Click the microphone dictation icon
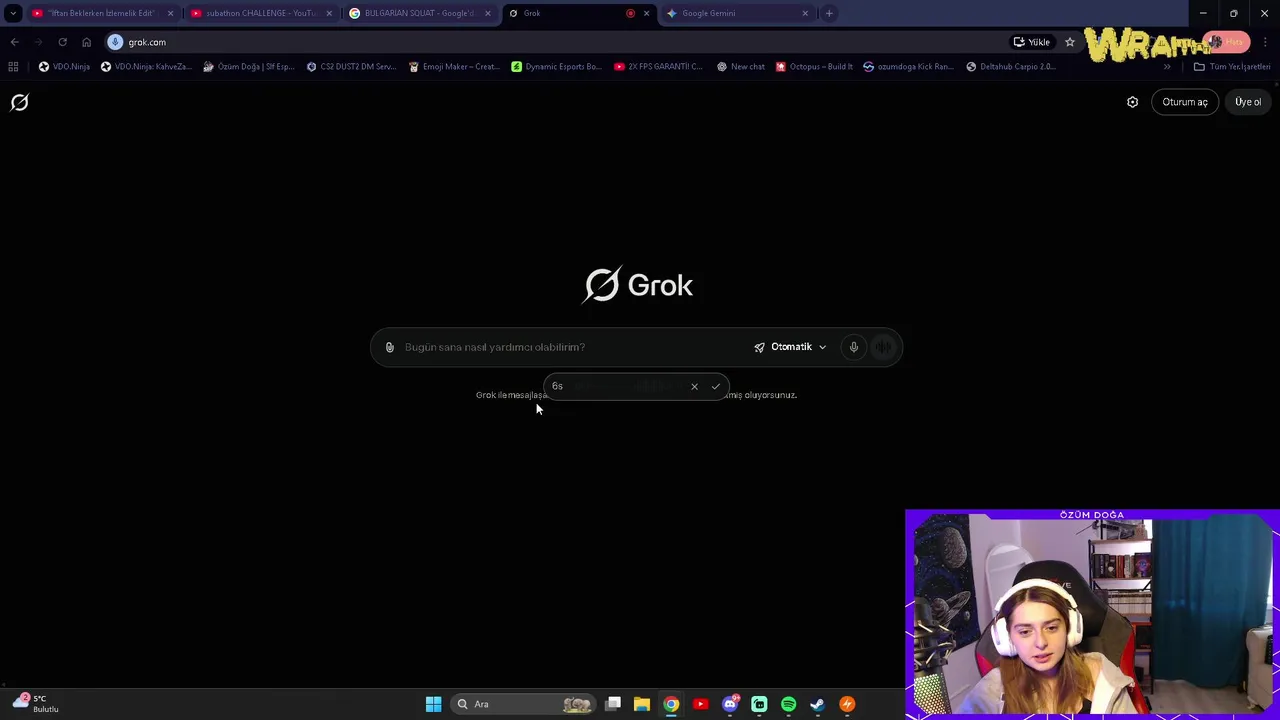This screenshot has height=720, width=1280. [x=853, y=347]
